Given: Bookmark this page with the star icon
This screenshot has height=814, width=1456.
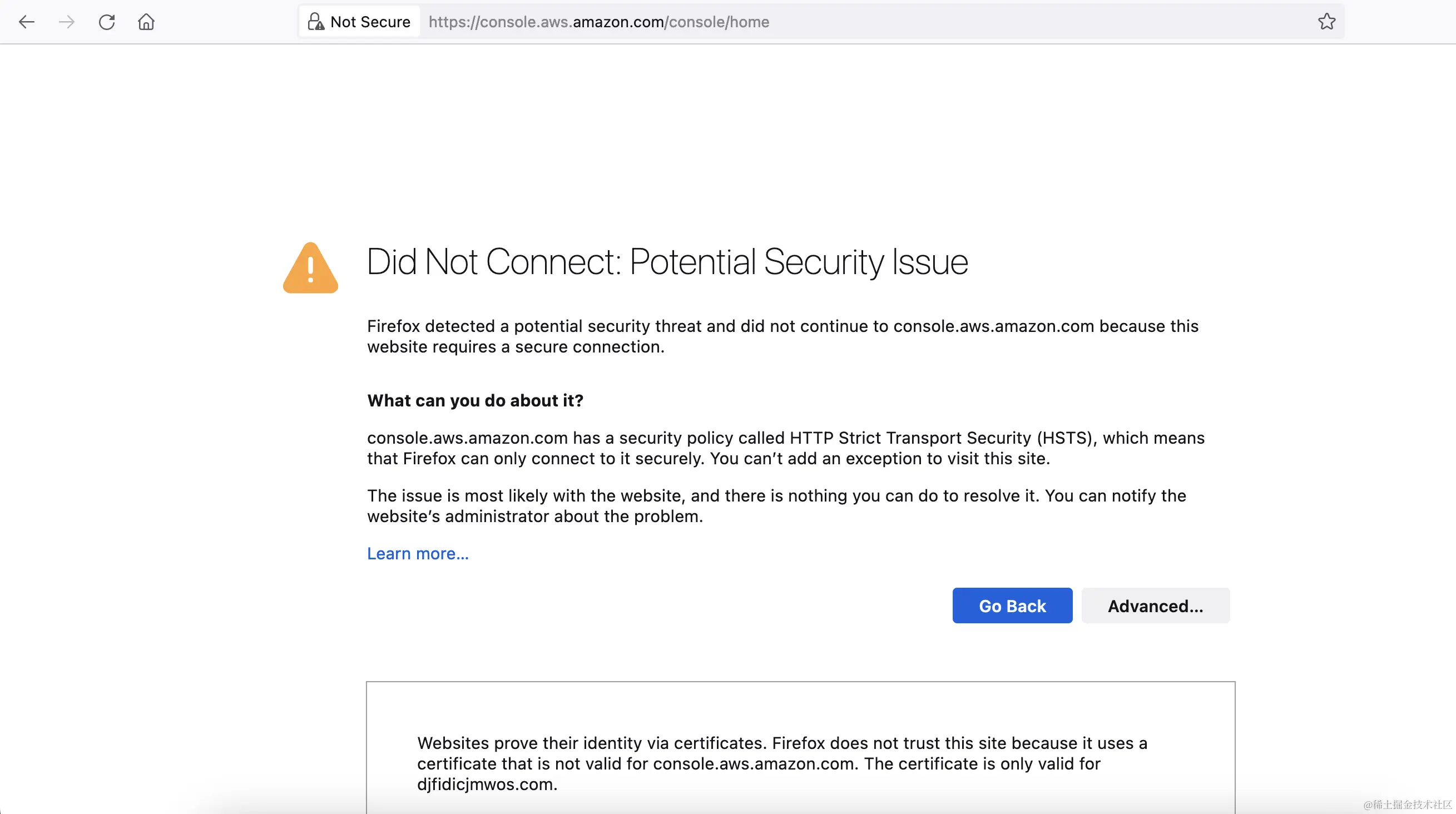Looking at the screenshot, I should 1326,22.
